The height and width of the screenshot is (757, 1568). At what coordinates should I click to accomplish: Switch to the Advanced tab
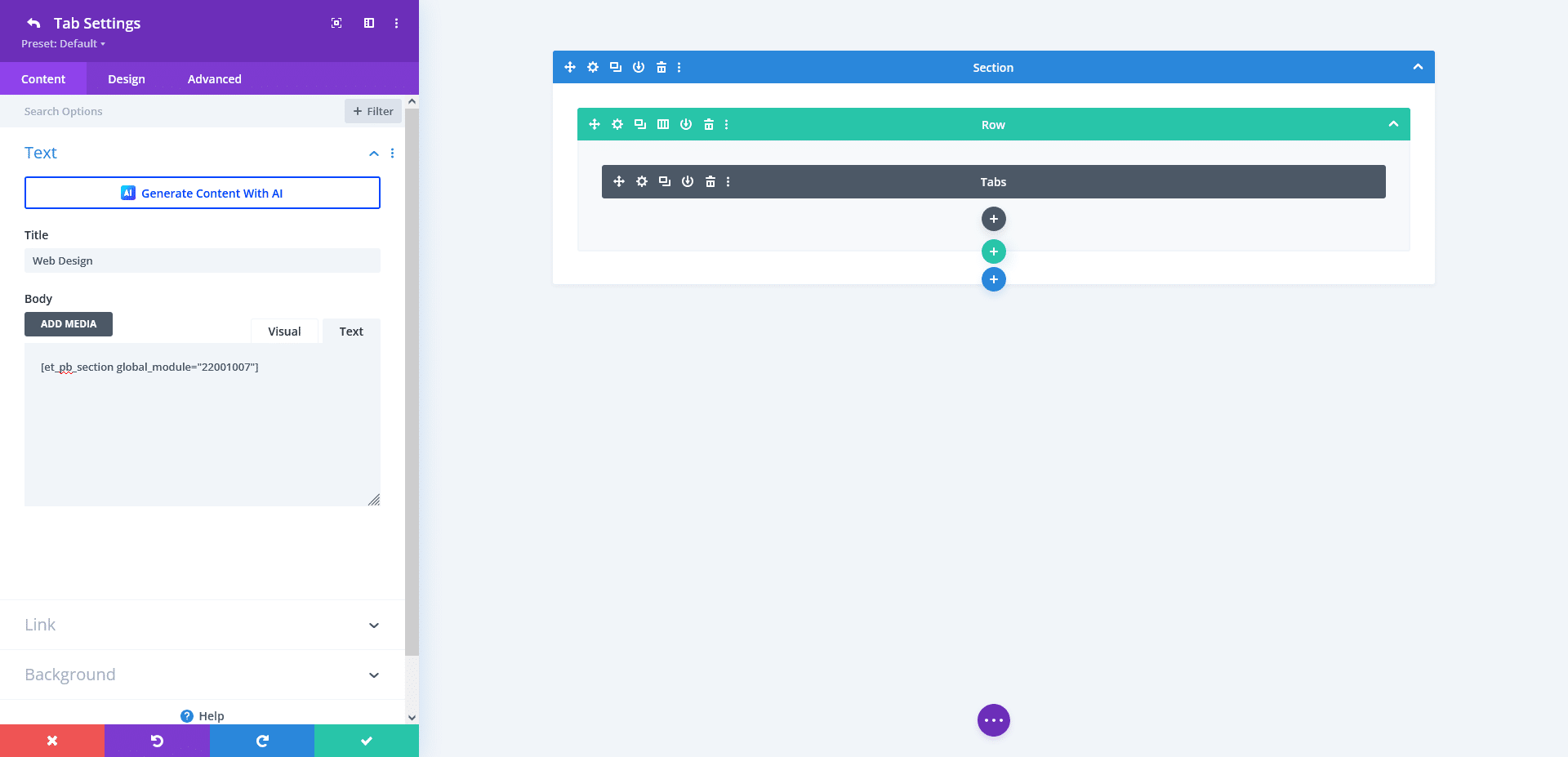click(214, 78)
